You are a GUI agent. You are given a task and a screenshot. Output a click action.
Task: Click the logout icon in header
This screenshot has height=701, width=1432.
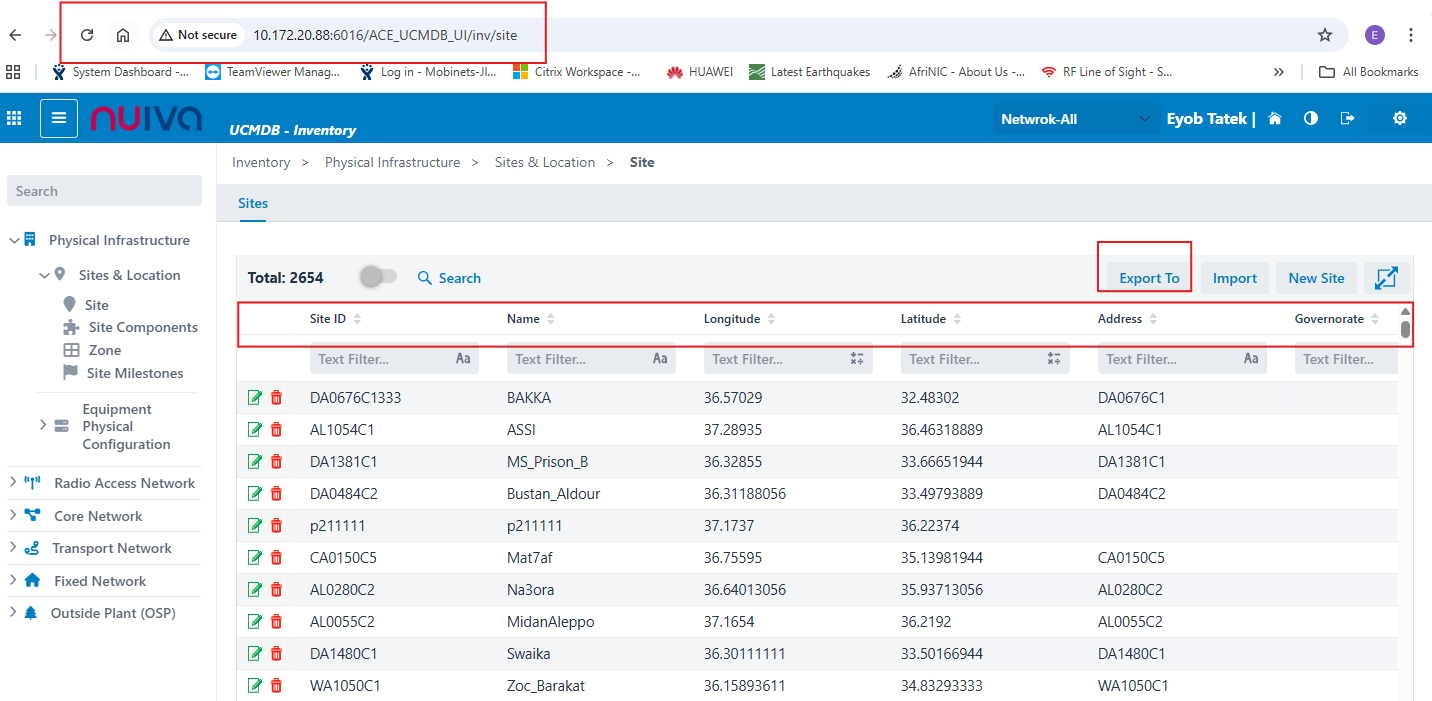tap(1348, 118)
